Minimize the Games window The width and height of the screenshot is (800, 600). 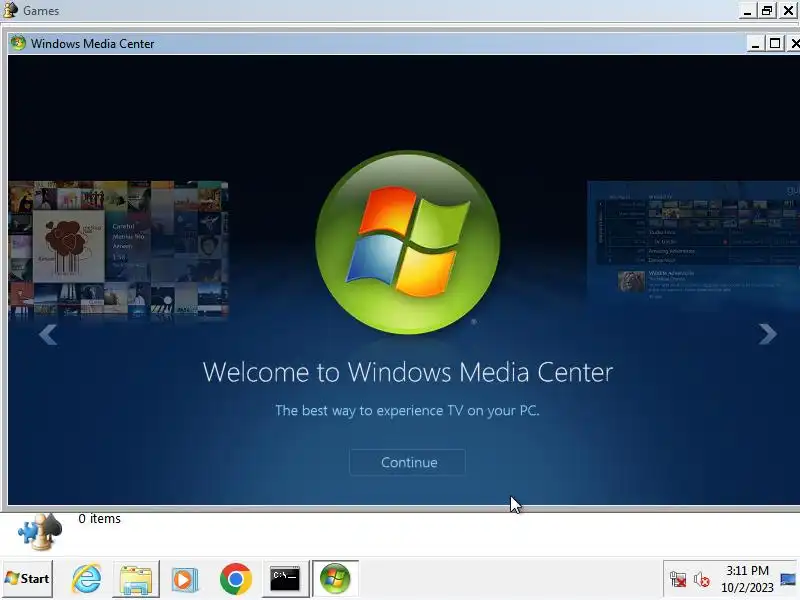[747, 11]
